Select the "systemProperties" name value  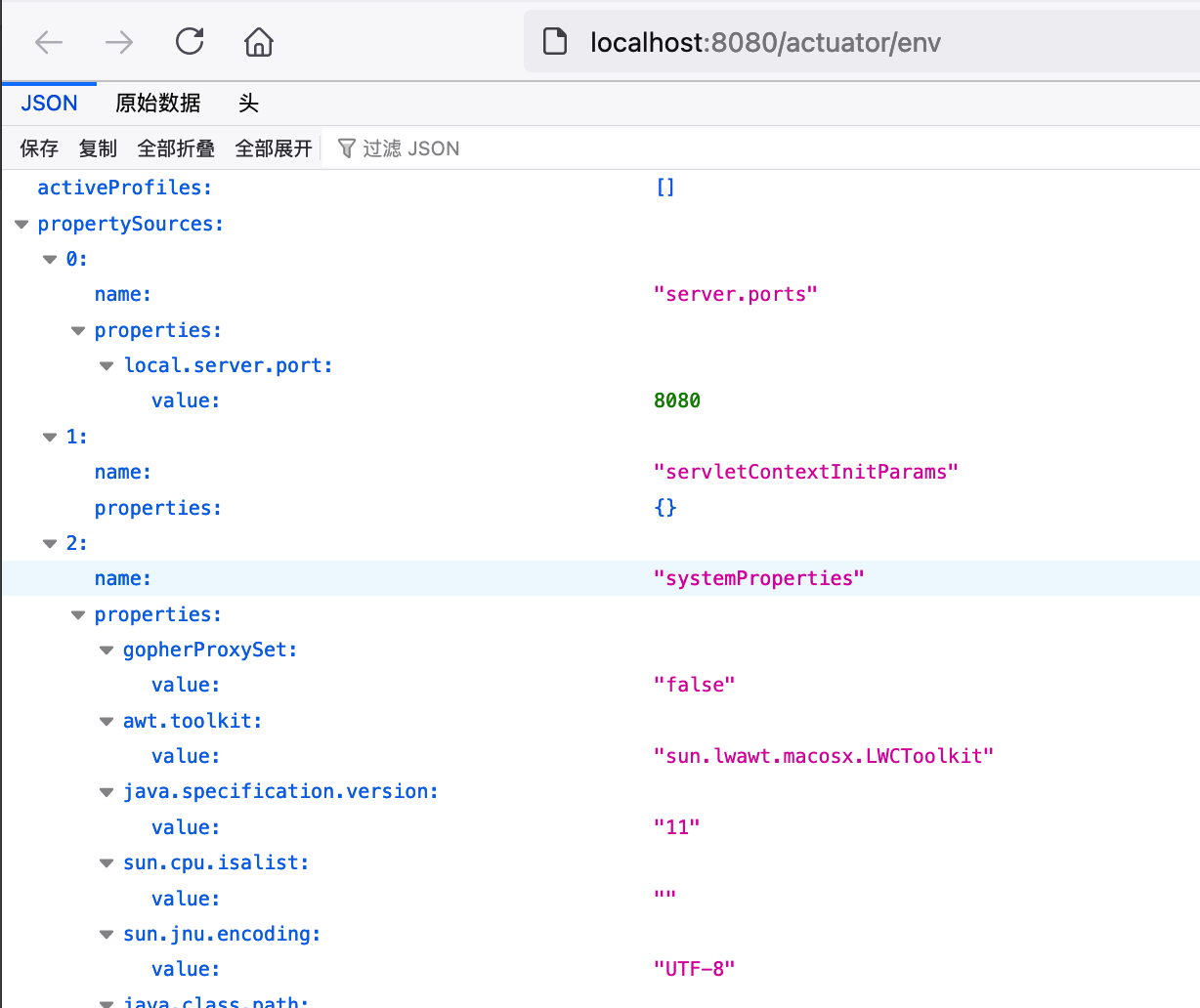click(x=758, y=578)
